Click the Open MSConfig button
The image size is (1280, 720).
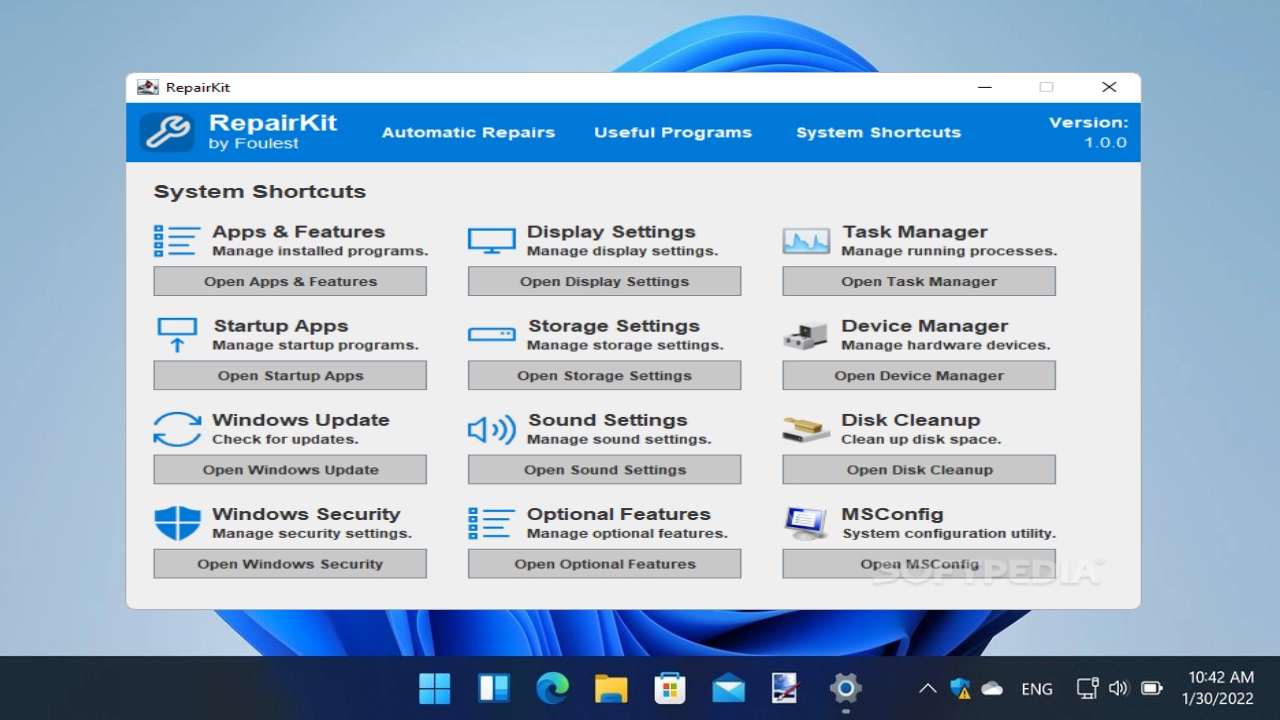pos(919,563)
